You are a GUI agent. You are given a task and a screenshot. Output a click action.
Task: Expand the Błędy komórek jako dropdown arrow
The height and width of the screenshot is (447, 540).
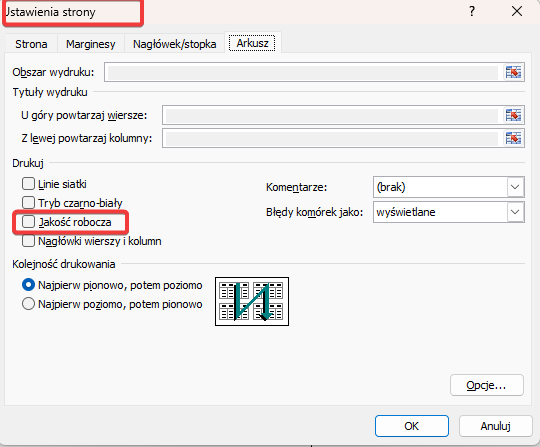(x=515, y=212)
